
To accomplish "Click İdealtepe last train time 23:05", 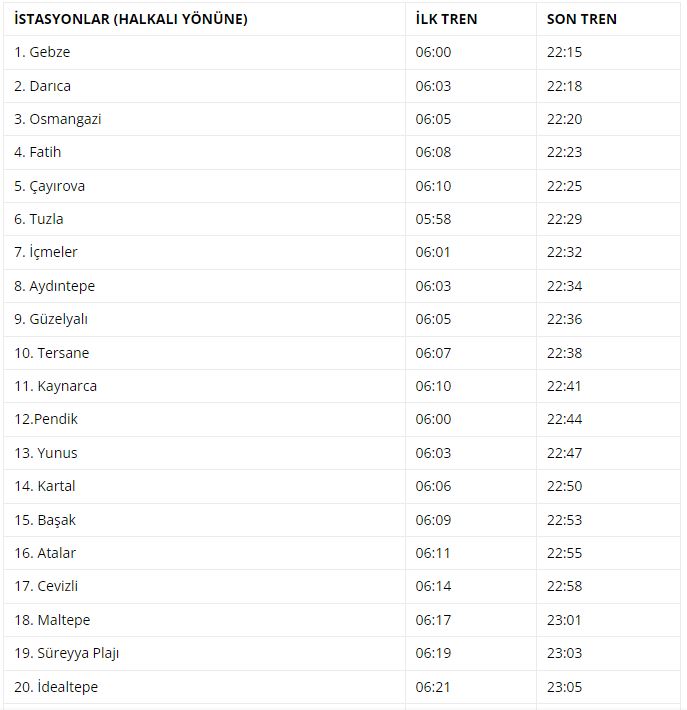I will coord(564,687).
